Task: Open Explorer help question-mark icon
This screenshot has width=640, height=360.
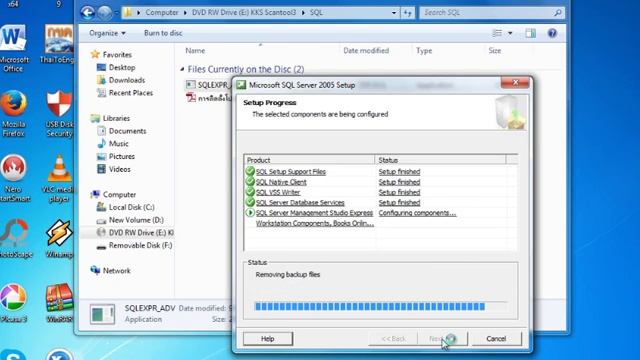Action: 552,33
